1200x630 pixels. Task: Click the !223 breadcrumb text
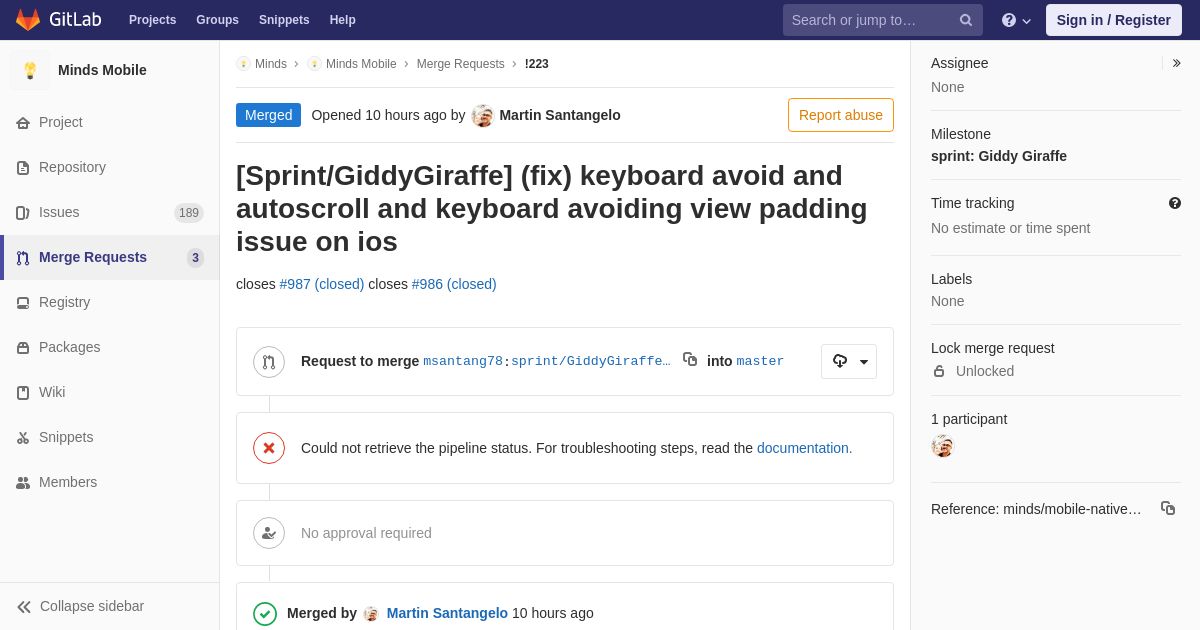537,64
